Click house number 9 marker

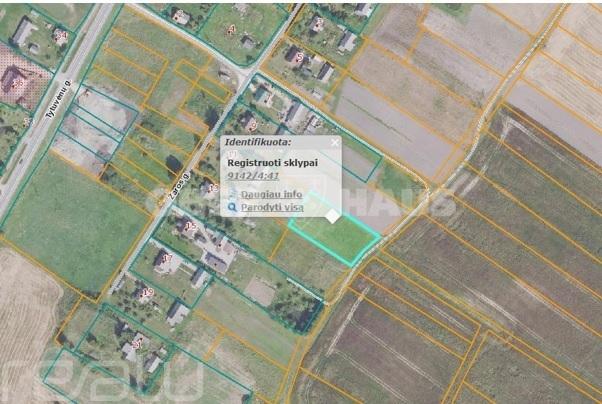(x=251, y=124)
